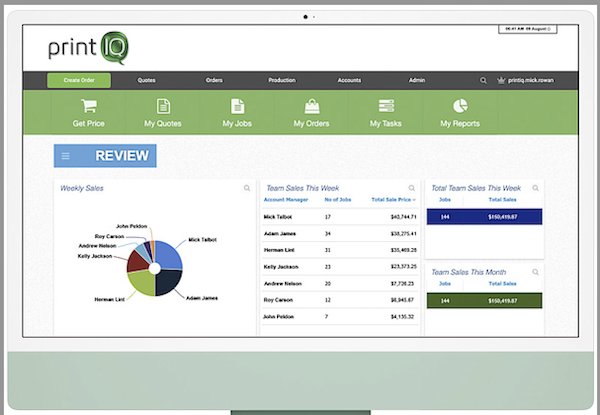Open the Orders menu

pyautogui.click(x=214, y=80)
